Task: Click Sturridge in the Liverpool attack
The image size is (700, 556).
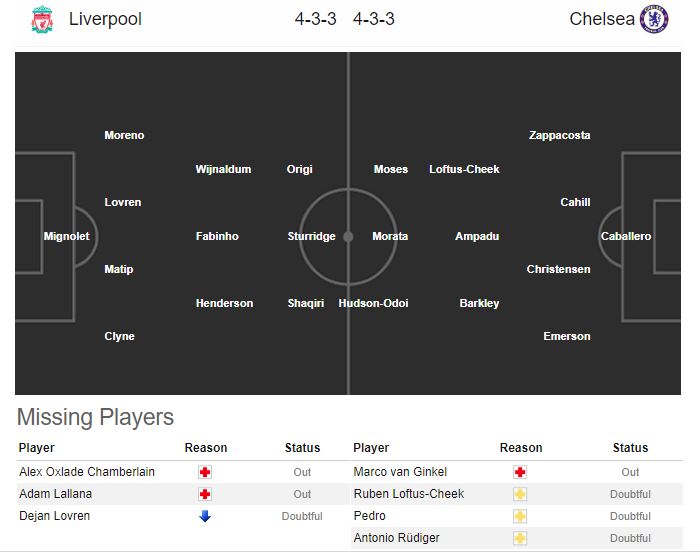Action: tap(311, 237)
